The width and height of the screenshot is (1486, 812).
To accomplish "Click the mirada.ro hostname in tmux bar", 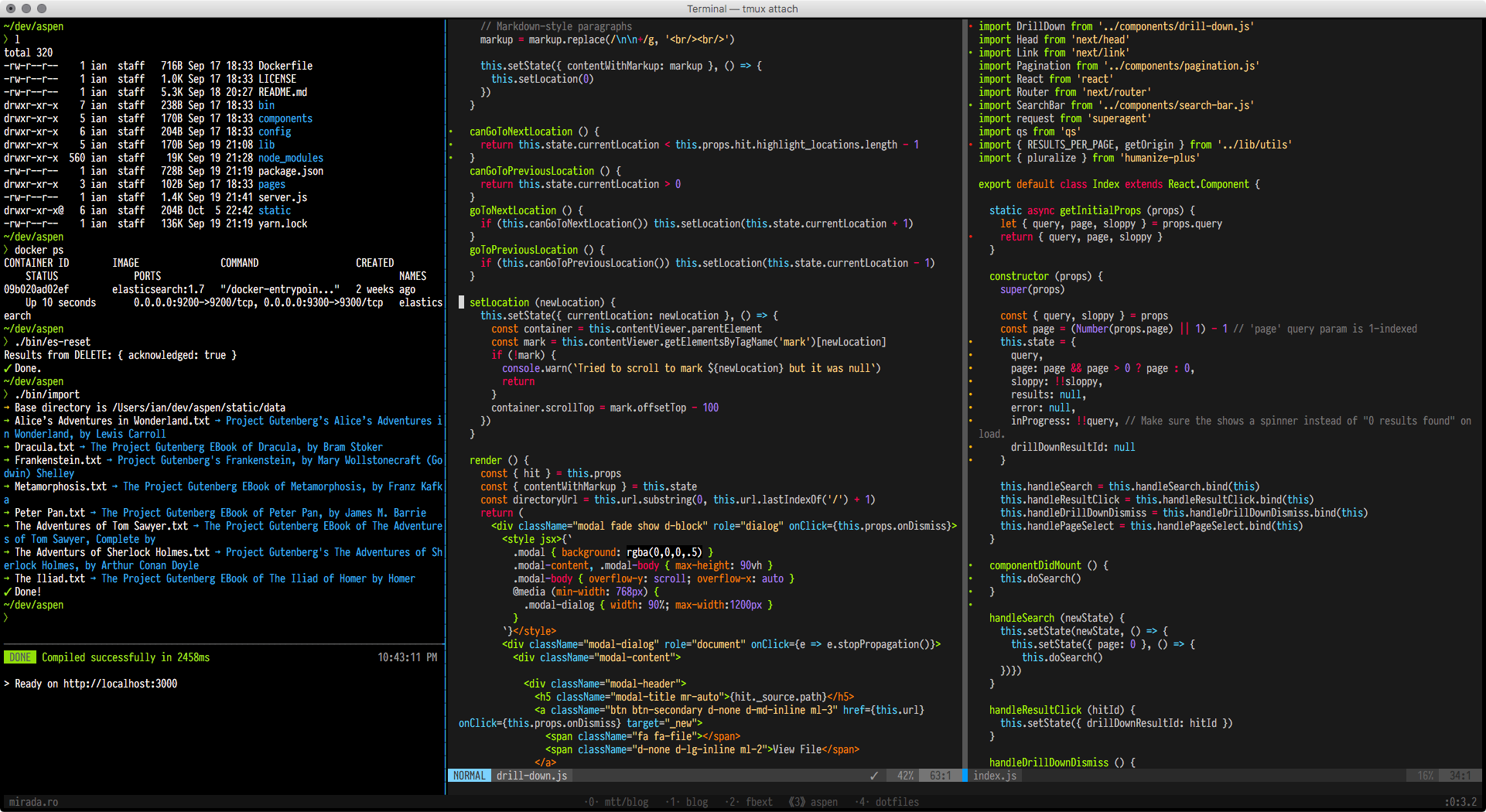I will (32, 802).
